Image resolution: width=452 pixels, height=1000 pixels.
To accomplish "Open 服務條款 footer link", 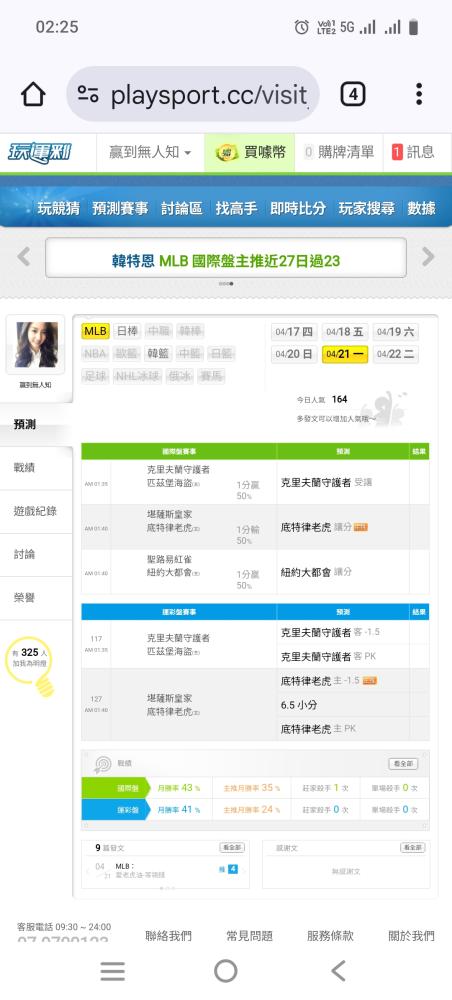I will coord(330,936).
